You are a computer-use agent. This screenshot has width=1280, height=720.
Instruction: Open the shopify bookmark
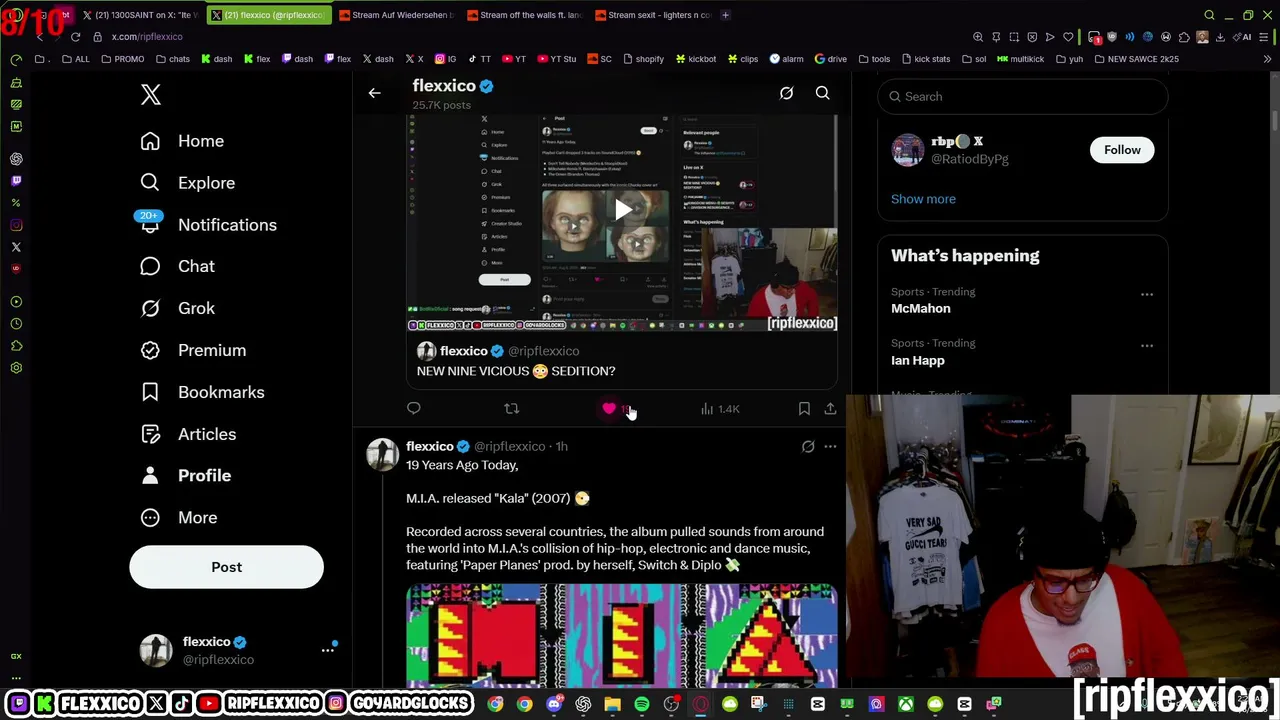tap(642, 59)
